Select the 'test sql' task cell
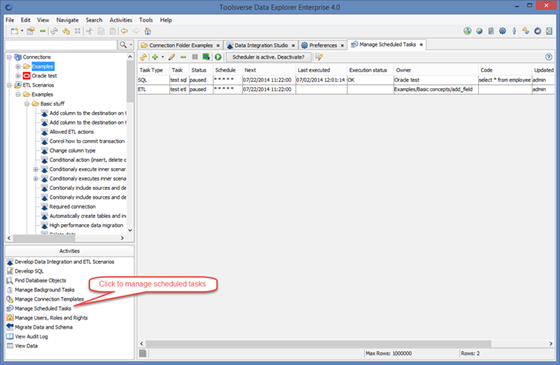560x365 pixels. [179, 80]
